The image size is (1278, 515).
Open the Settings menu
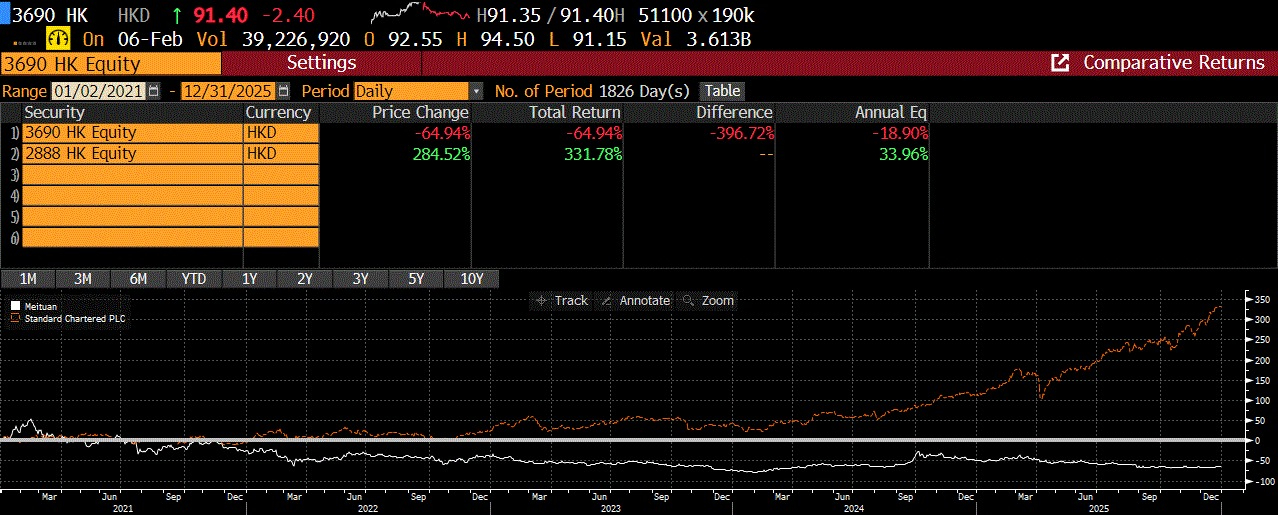(x=321, y=63)
